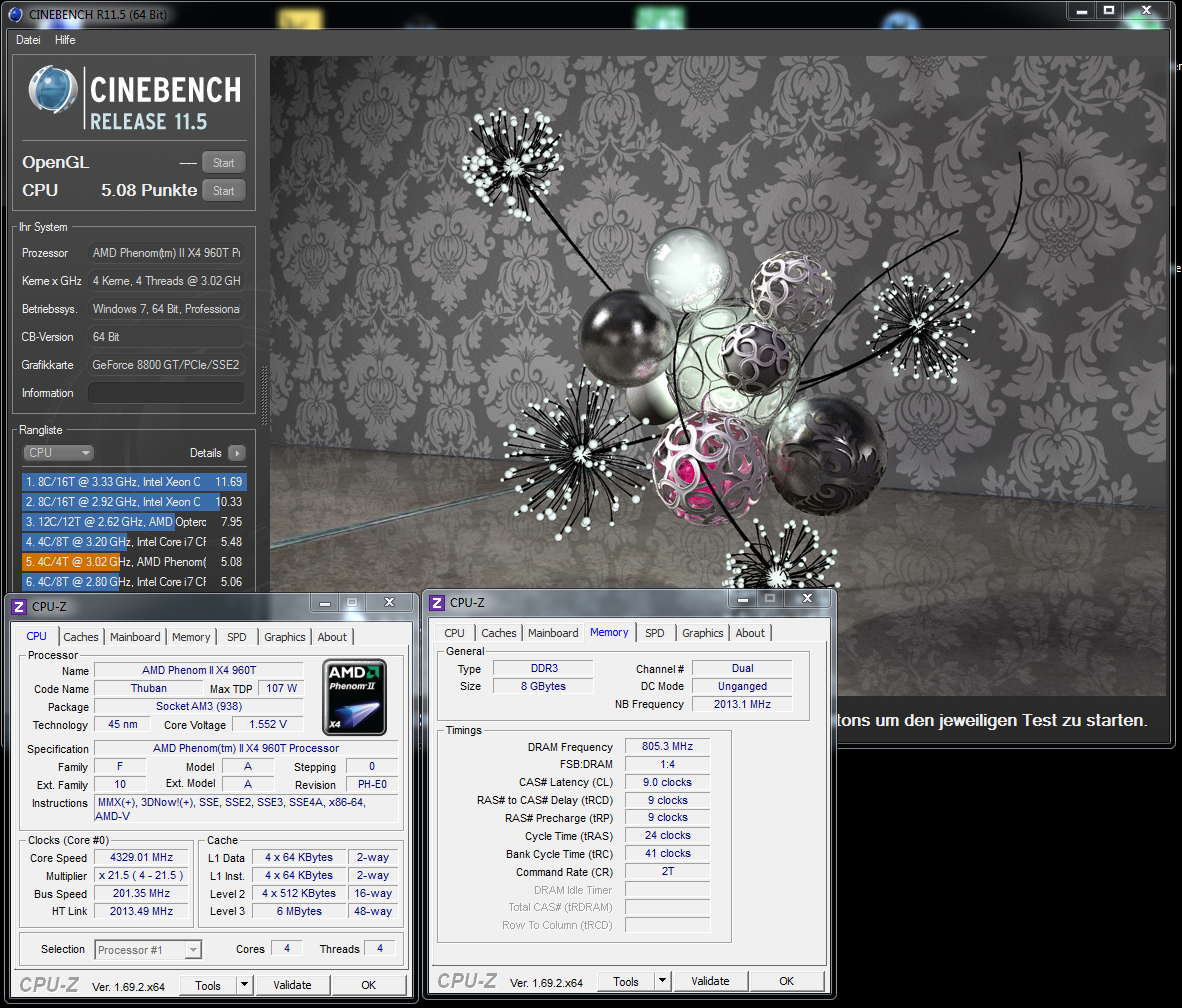Viewport: 1182px width, 1008px height.
Task: Click the Information input field
Action: pyautogui.click(x=166, y=393)
